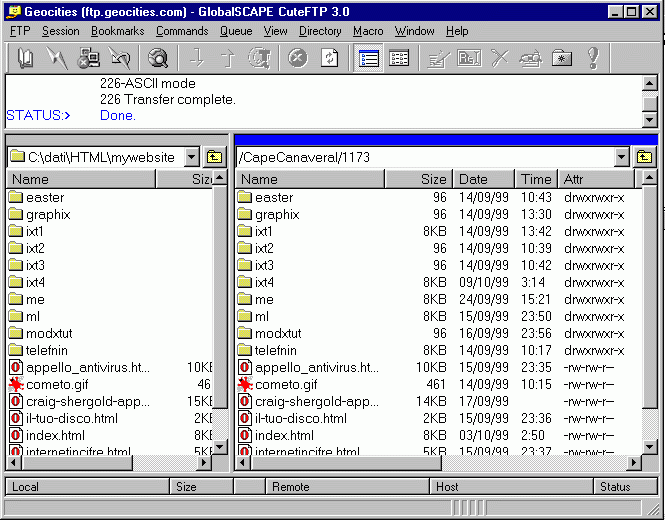Click the Upload arrow icon
The height and width of the screenshot is (520, 665).
coord(228,58)
